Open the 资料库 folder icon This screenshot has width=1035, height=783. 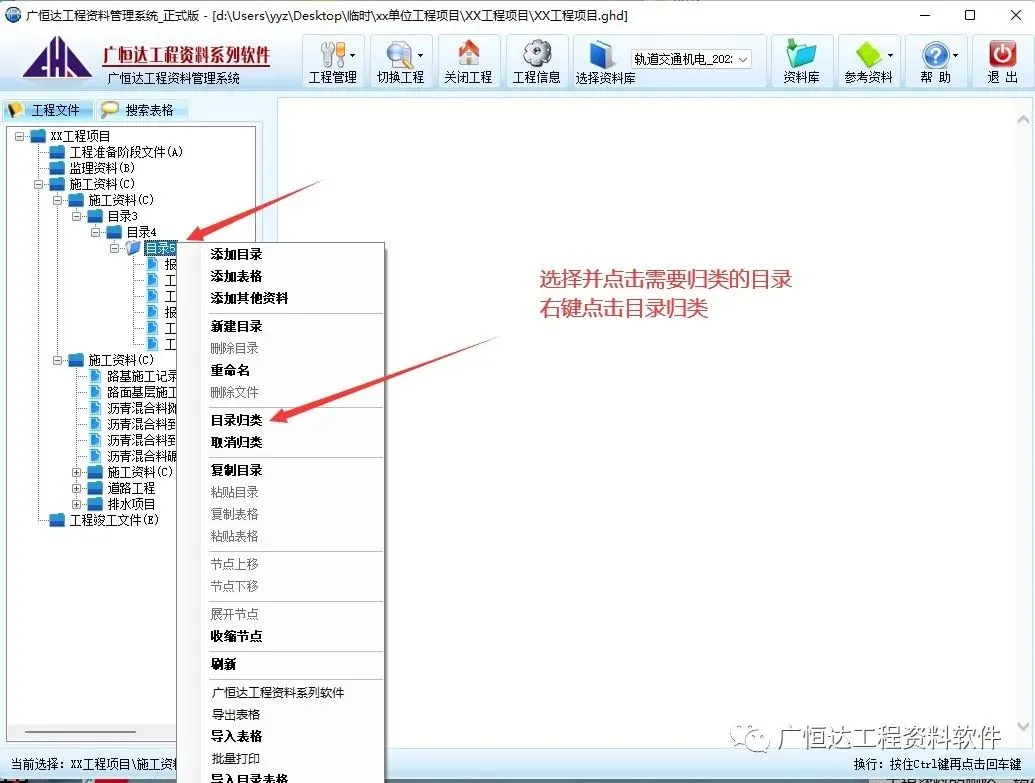[x=801, y=53]
